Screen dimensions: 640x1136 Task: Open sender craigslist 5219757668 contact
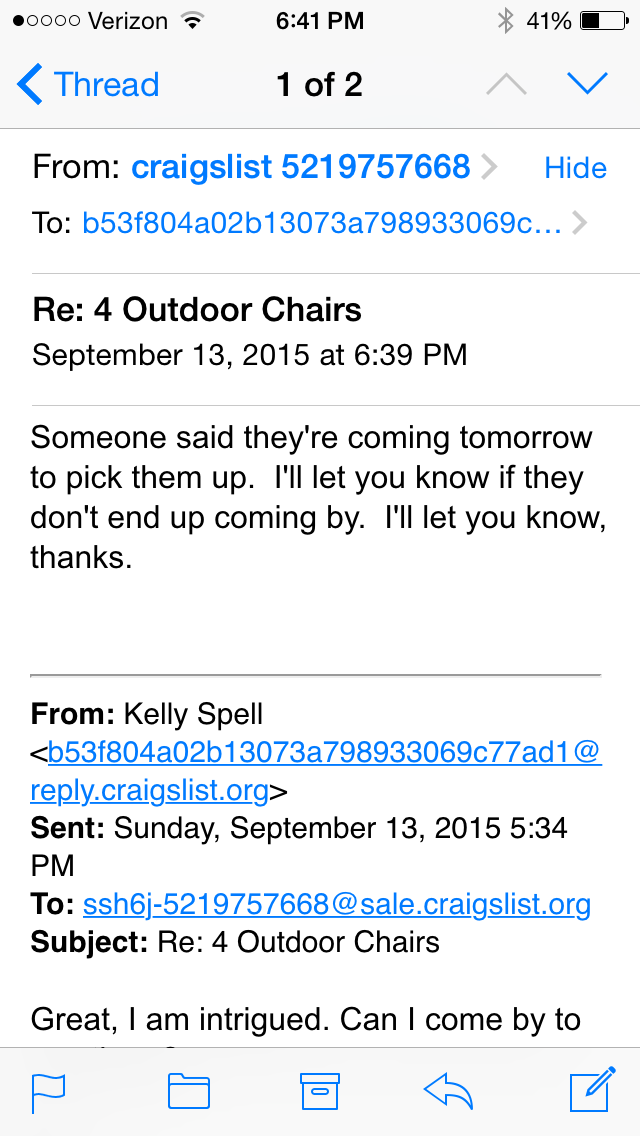click(x=300, y=167)
